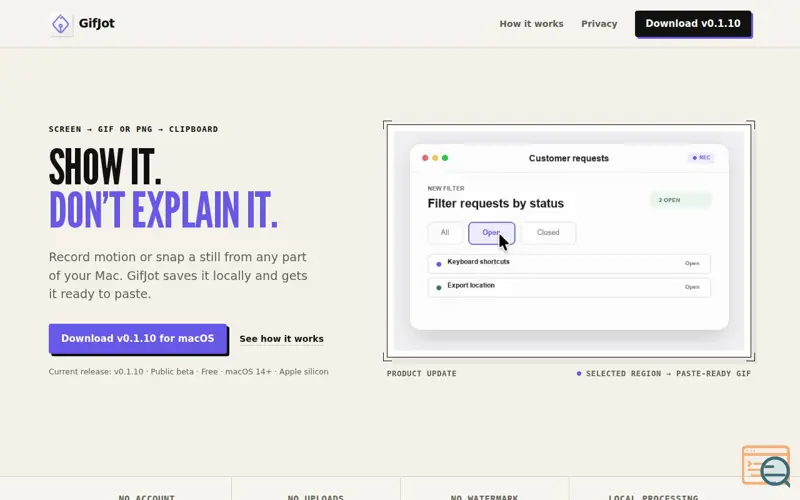Click the red window dot in demo
Screen dimensions: 800x500
tap(425, 158)
